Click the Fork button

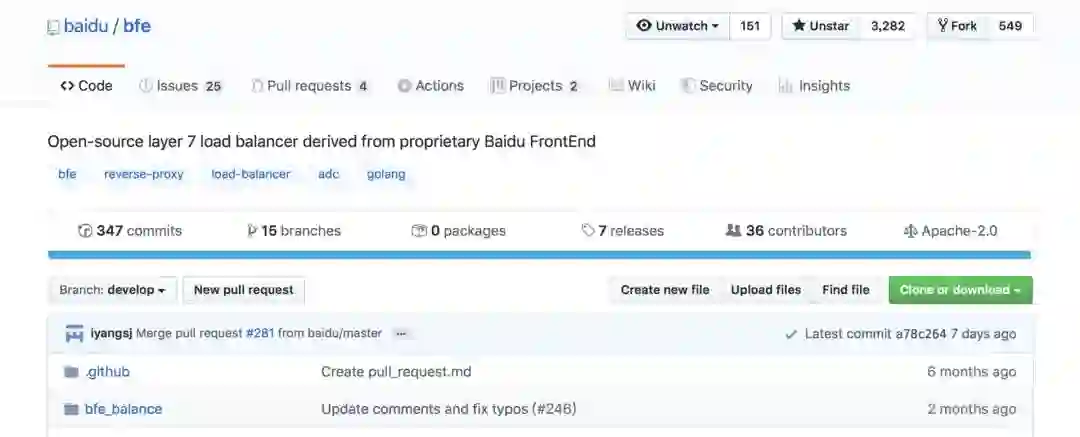pyautogui.click(x=957, y=26)
